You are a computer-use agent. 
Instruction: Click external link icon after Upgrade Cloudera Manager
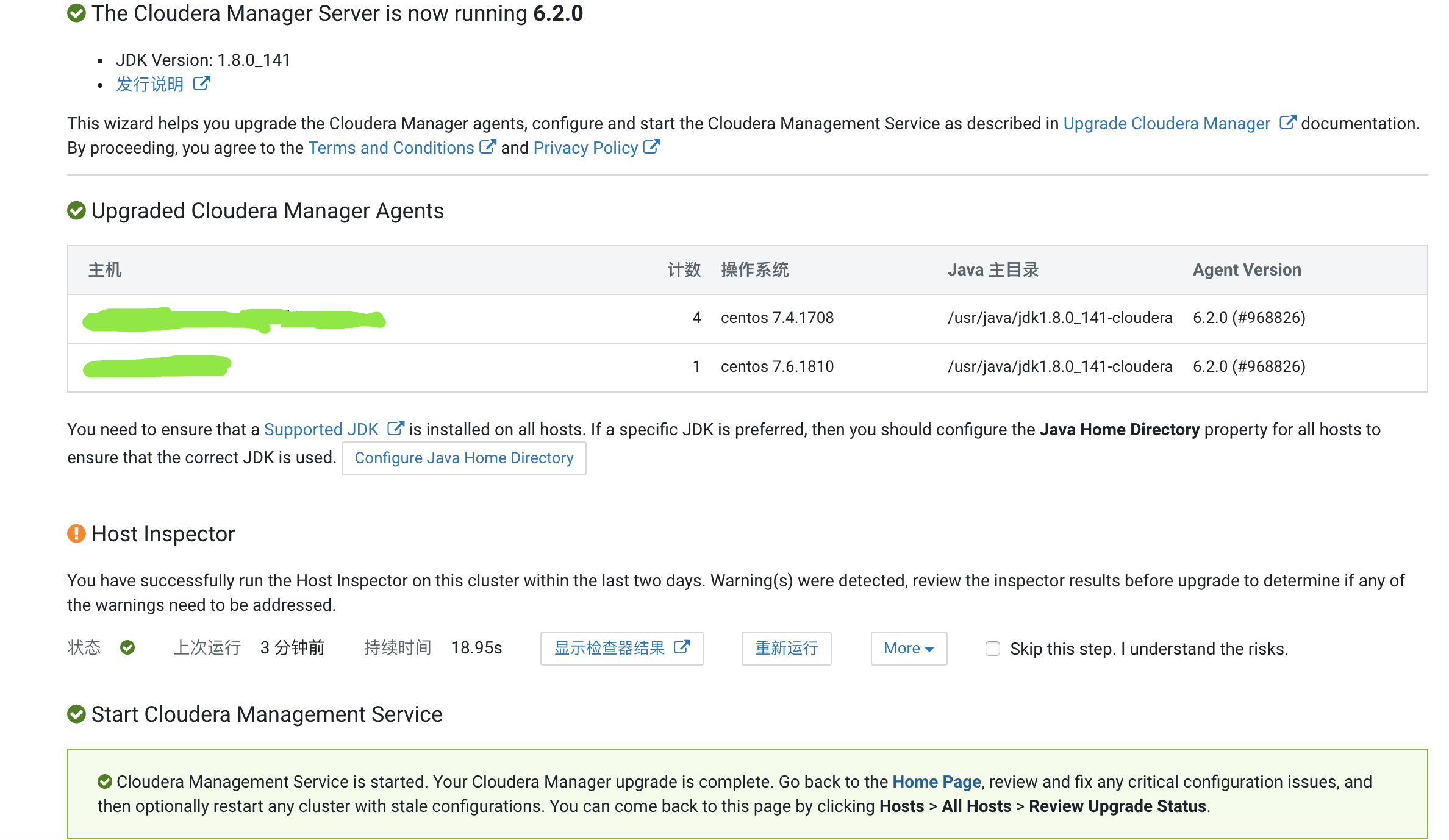1288,123
